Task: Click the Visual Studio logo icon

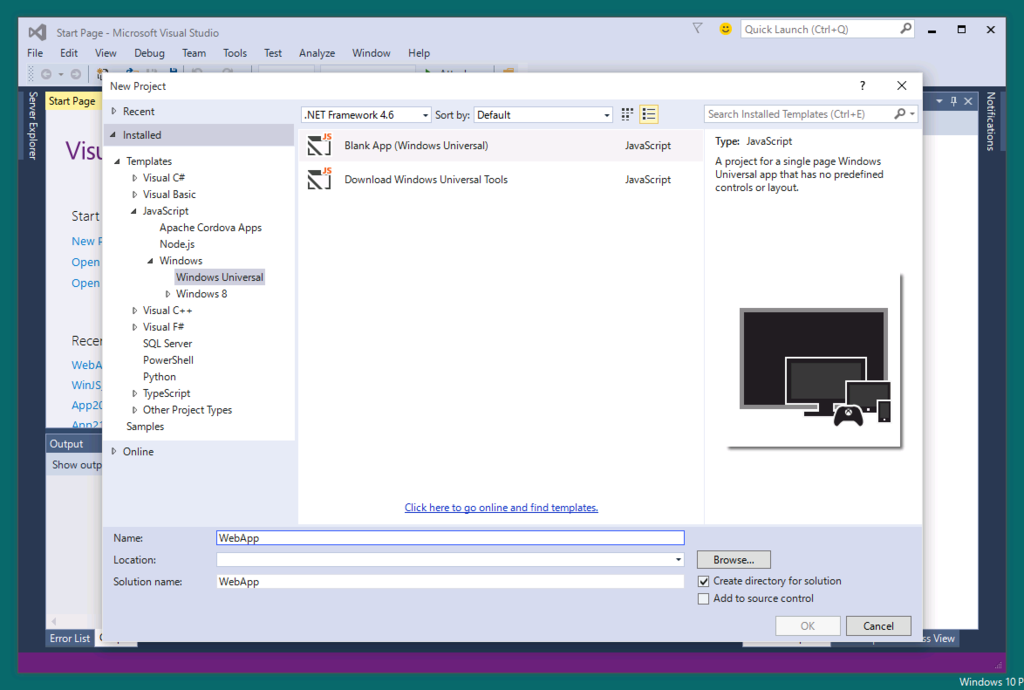Action: [x=37, y=32]
